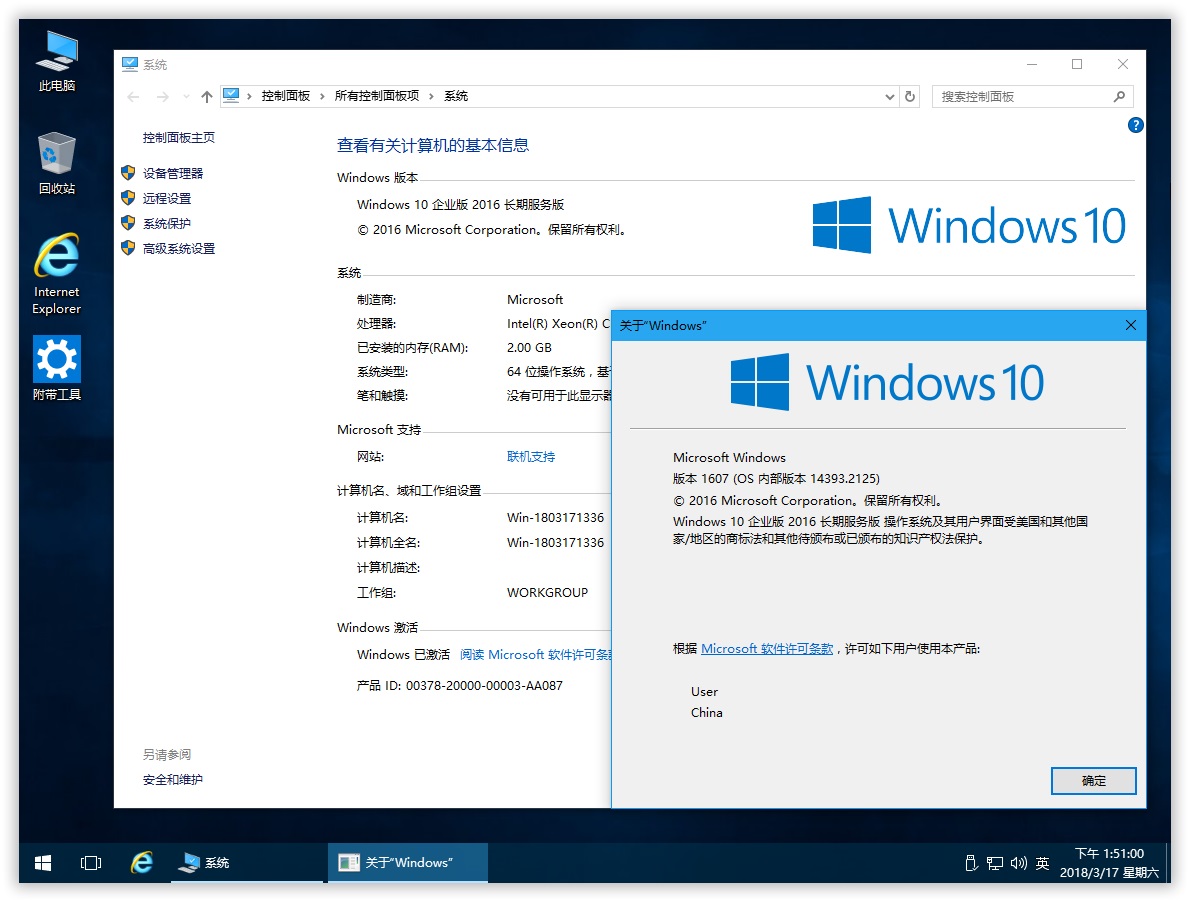1190x902 pixels.
Task: Expand the address bar history dropdown
Action: tap(889, 96)
